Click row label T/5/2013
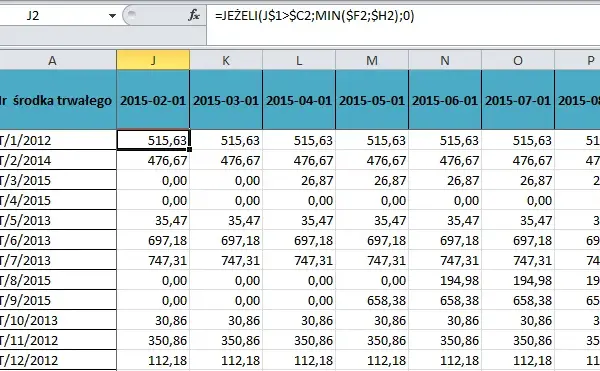The width and height of the screenshot is (600, 371). pyautogui.click(x=58, y=220)
